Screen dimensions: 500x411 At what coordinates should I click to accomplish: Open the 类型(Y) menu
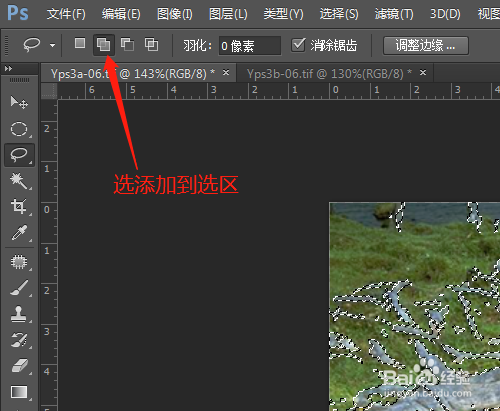[283, 14]
